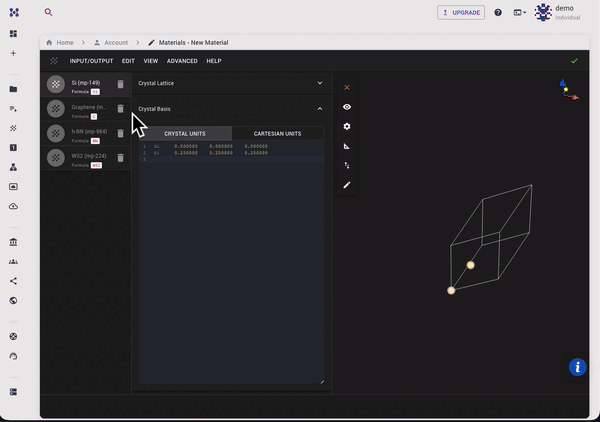Click the UPGRADE button
The width and height of the screenshot is (600, 422).
[x=461, y=13]
